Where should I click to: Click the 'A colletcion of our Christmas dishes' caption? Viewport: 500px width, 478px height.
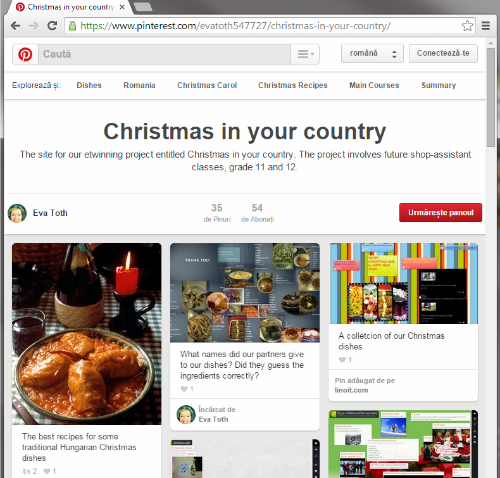[391, 341]
